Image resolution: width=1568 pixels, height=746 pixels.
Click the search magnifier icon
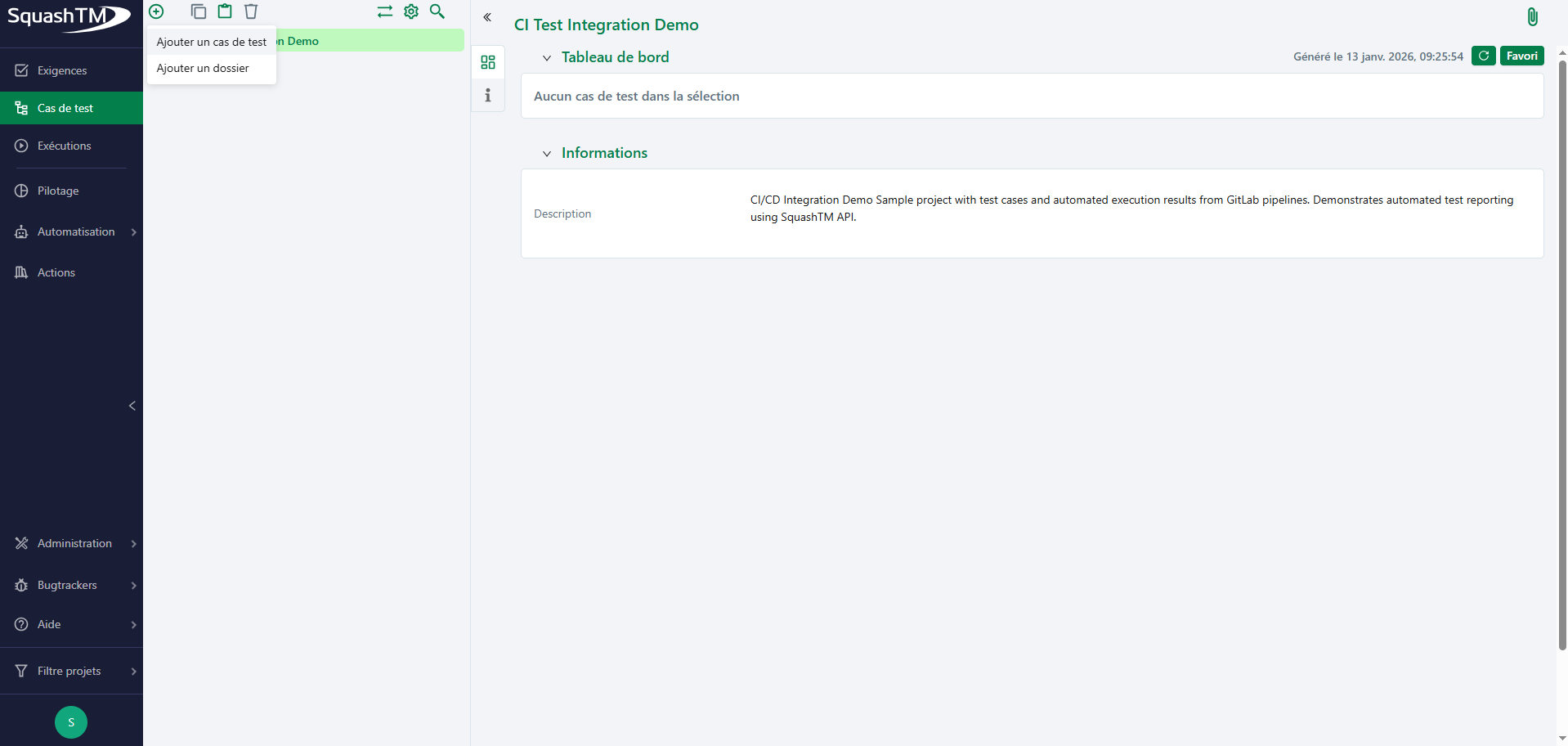(437, 11)
